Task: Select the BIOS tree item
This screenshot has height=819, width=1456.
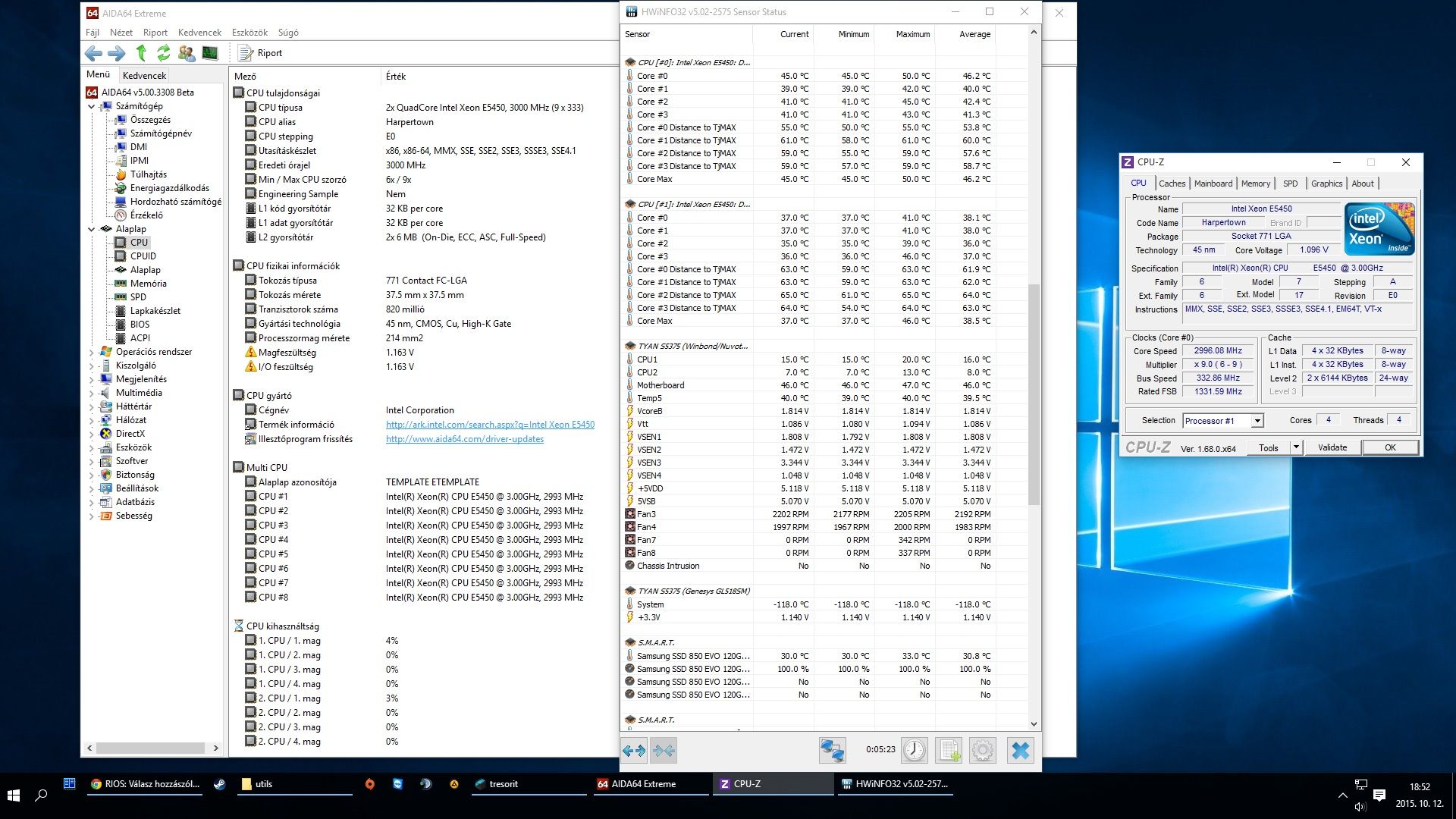Action: tap(140, 325)
